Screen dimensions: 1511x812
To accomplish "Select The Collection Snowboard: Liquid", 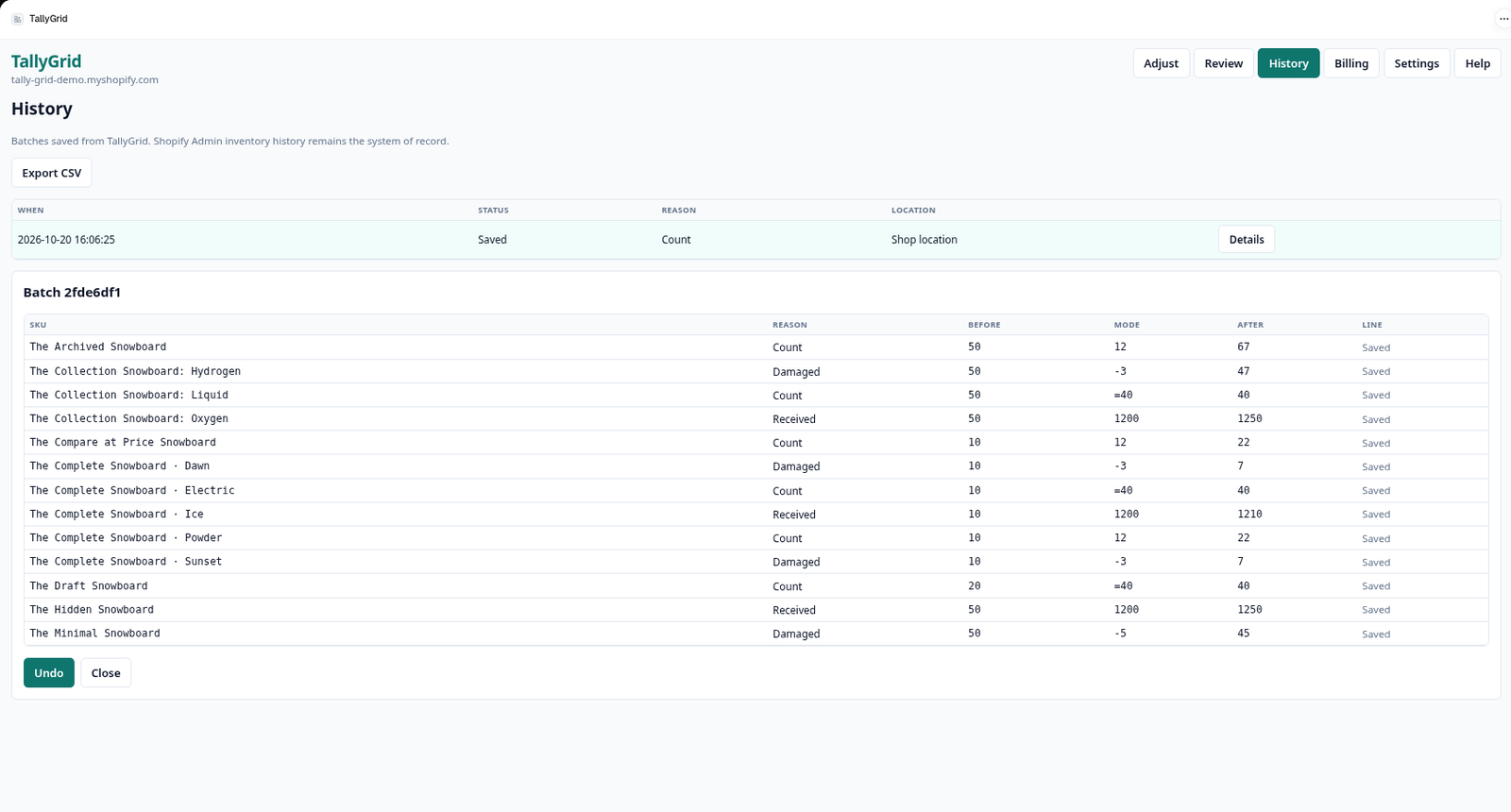I will click(129, 395).
